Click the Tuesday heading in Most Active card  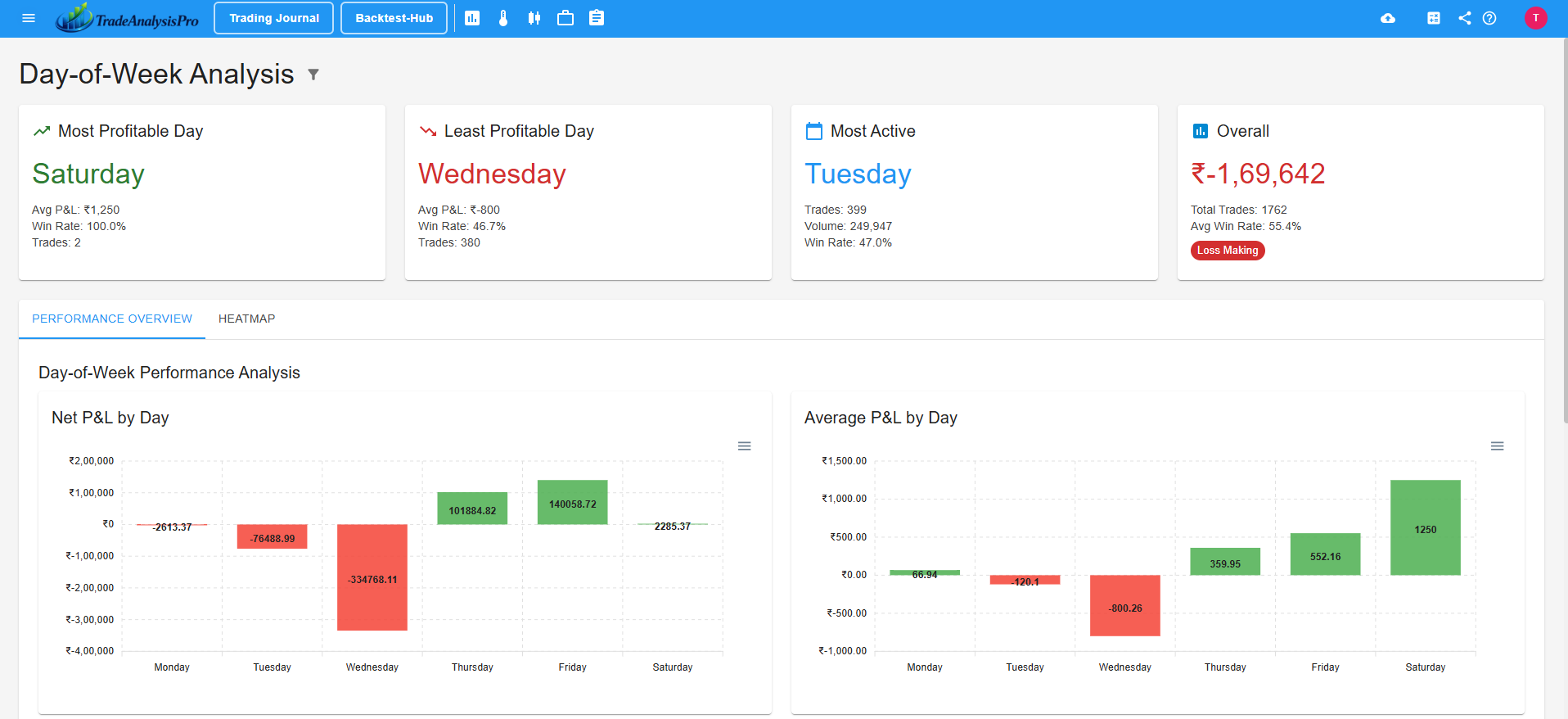pos(858,174)
